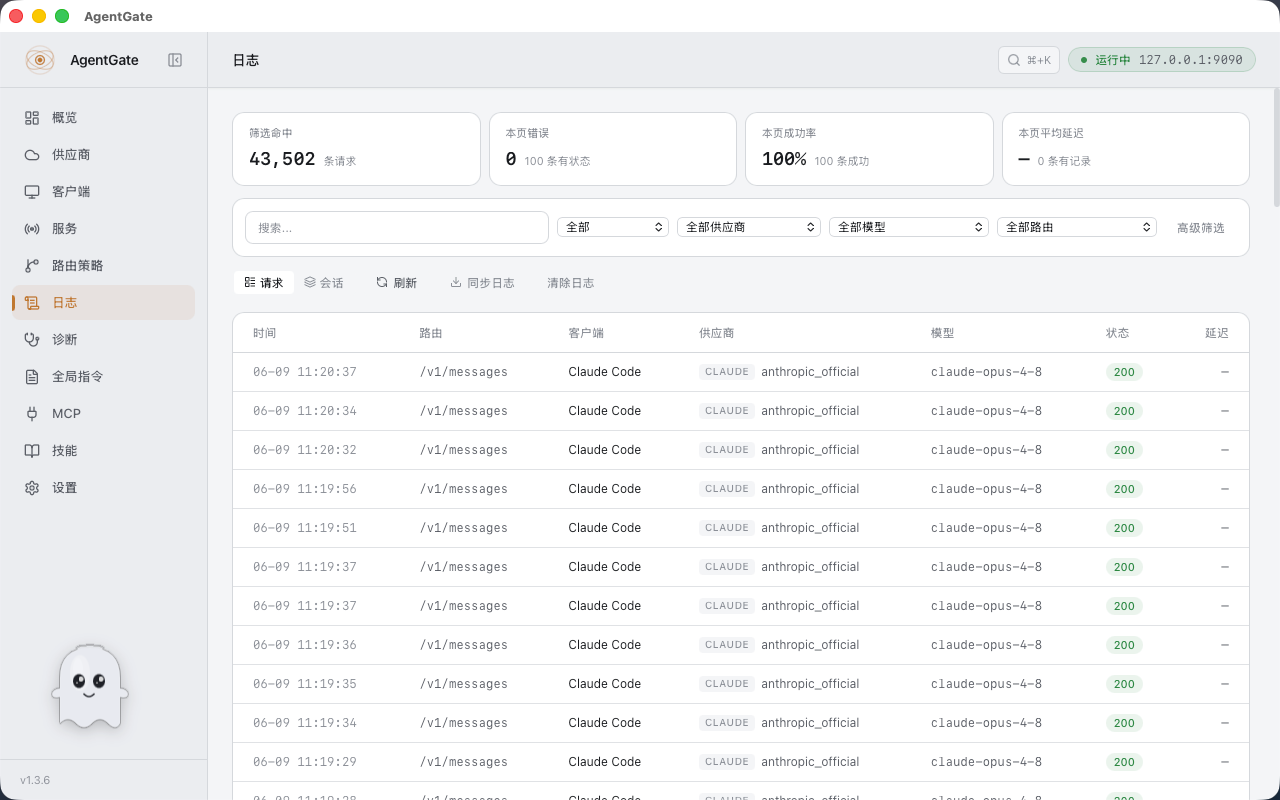Select the log row at 06-09 11:20:37
1280x800 pixels.
coord(741,372)
